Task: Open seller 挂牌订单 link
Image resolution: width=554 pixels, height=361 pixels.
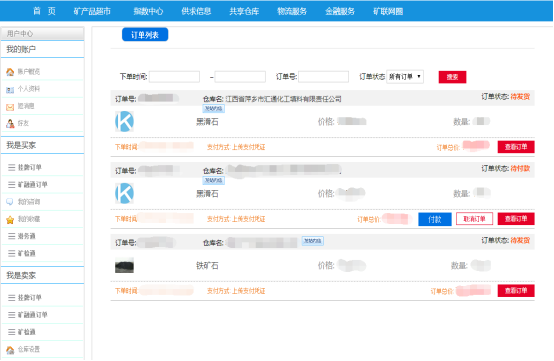Action: [30, 298]
